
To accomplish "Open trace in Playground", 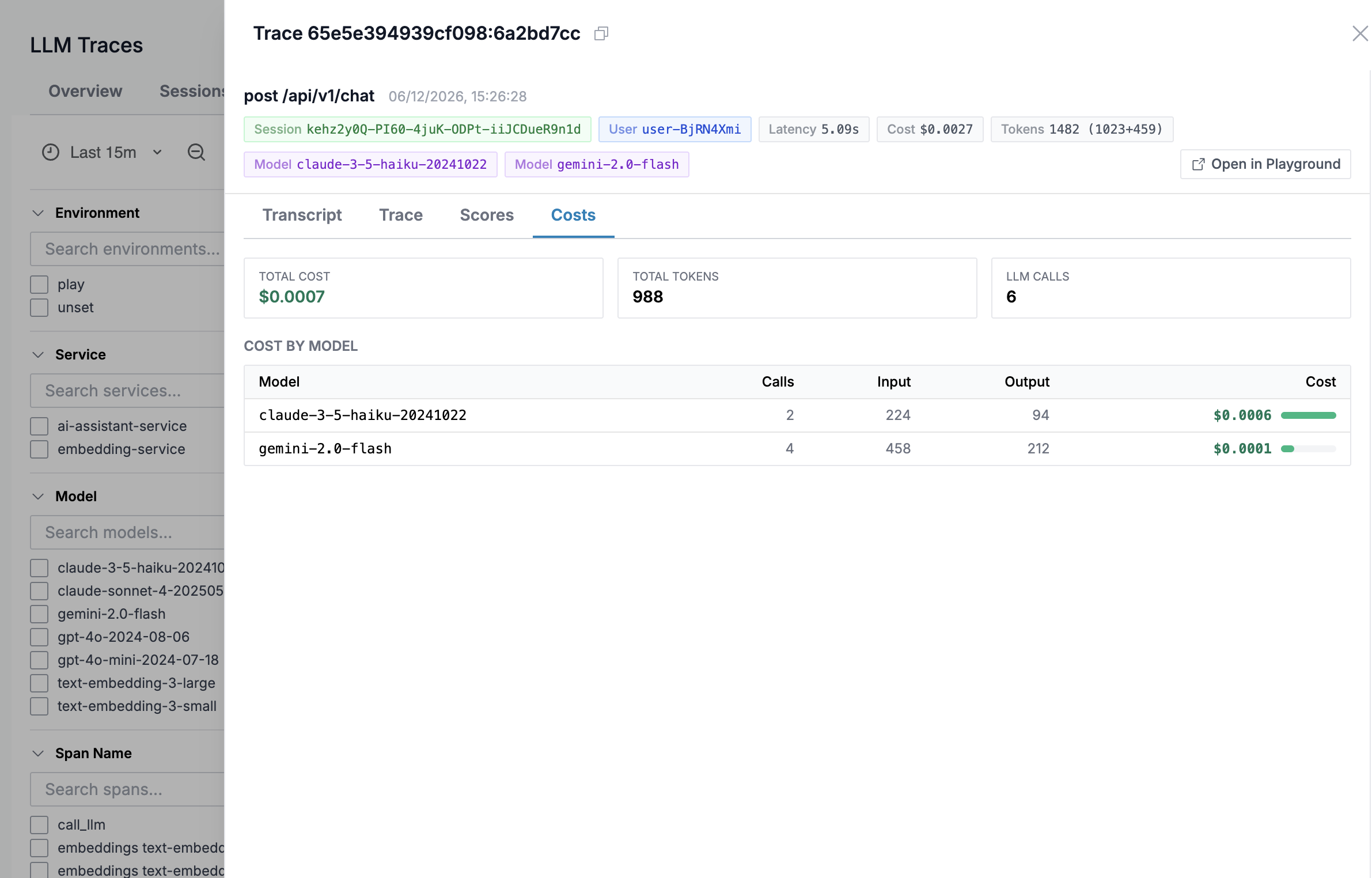I will pos(1265,164).
